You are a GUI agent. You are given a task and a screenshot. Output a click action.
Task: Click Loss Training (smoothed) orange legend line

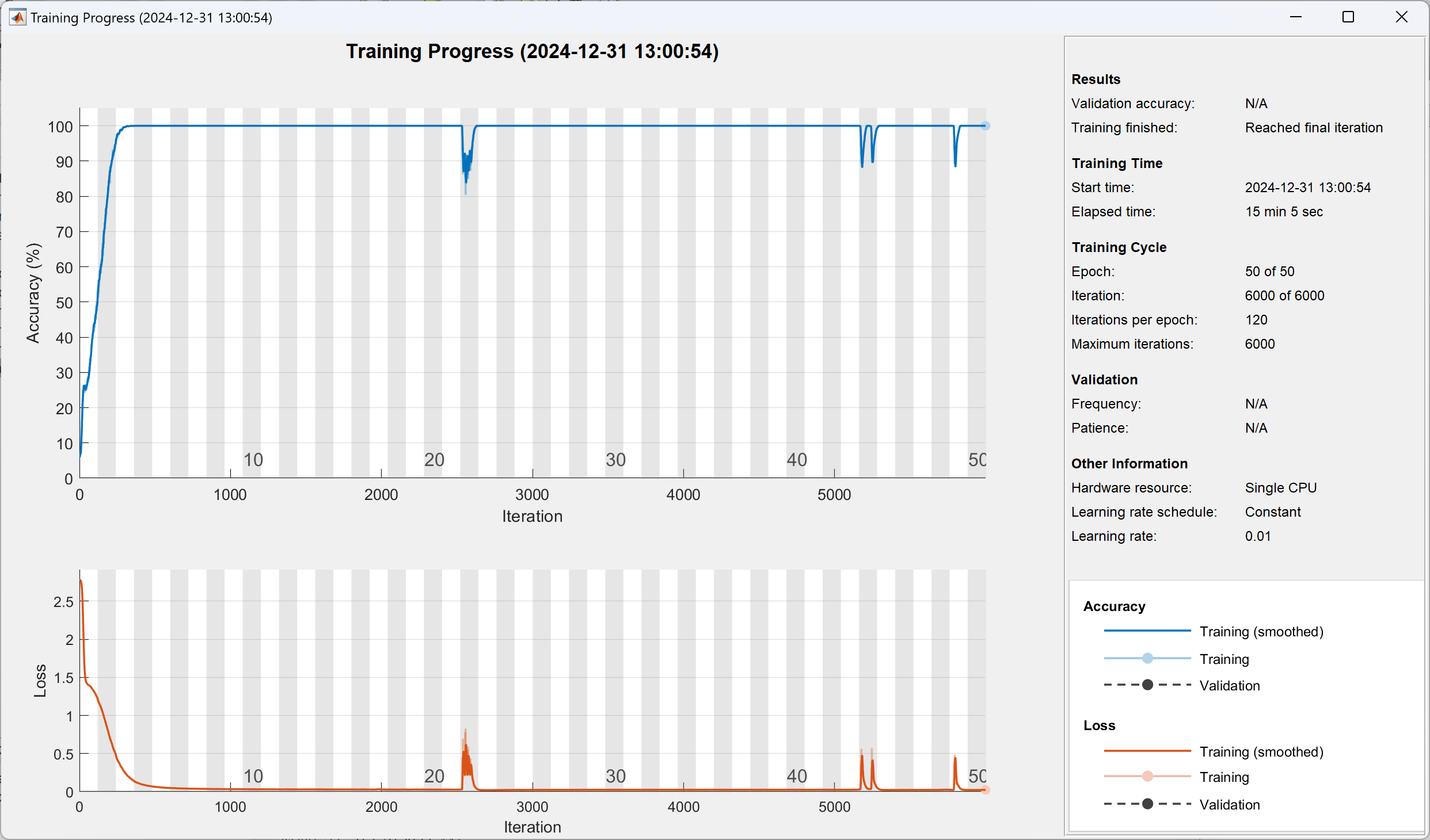(1147, 751)
